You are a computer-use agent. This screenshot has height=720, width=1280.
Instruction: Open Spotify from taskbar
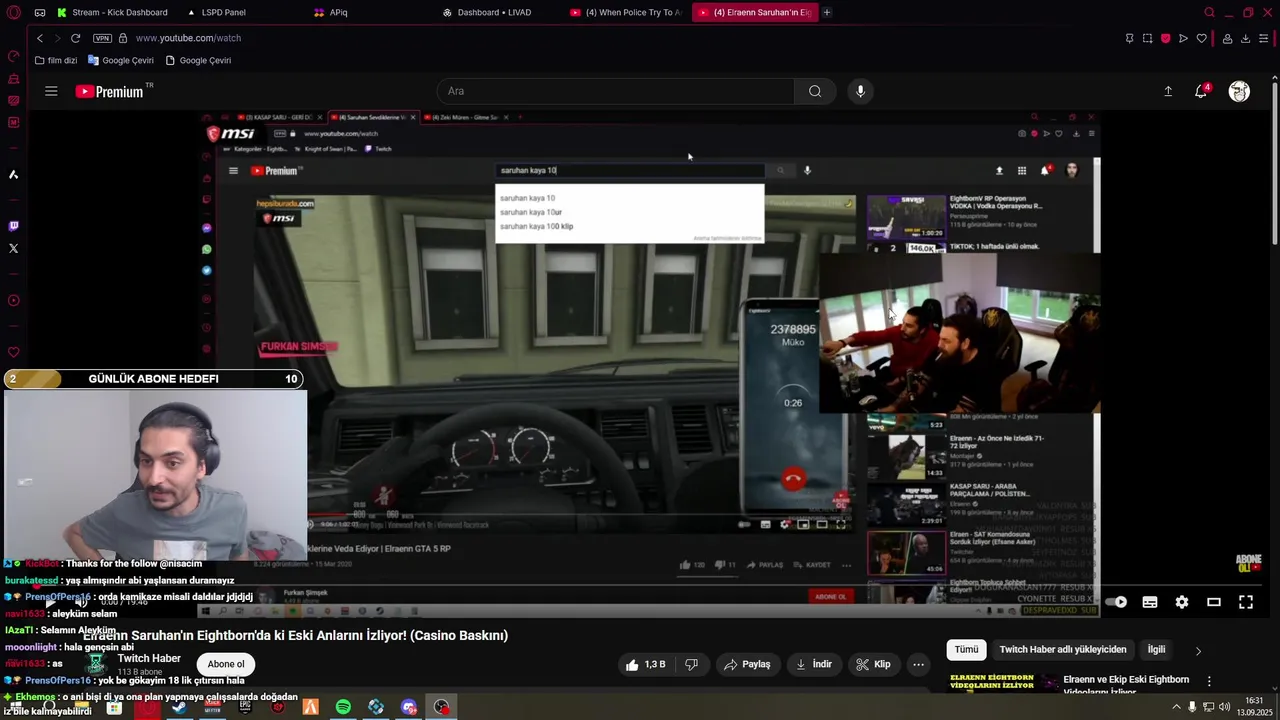pos(343,707)
